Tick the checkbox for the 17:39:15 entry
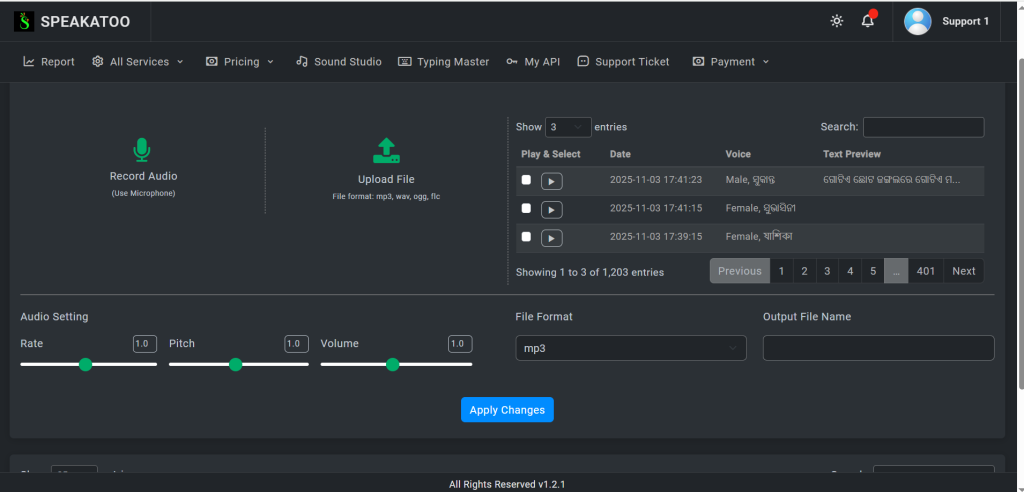The height and width of the screenshot is (492, 1024). (526, 237)
